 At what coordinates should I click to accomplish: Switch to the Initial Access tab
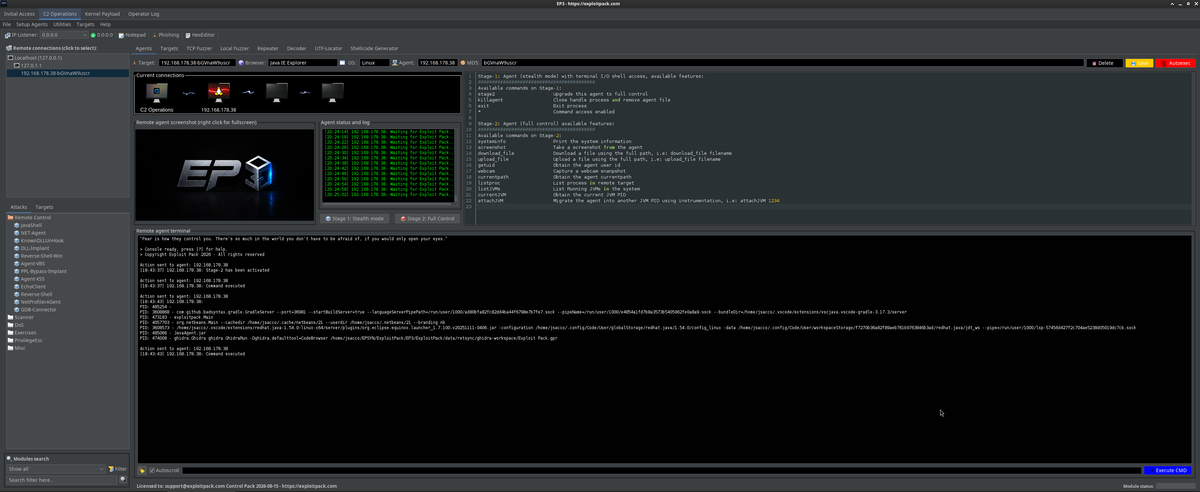pyautogui.click(x=19, y=14)
